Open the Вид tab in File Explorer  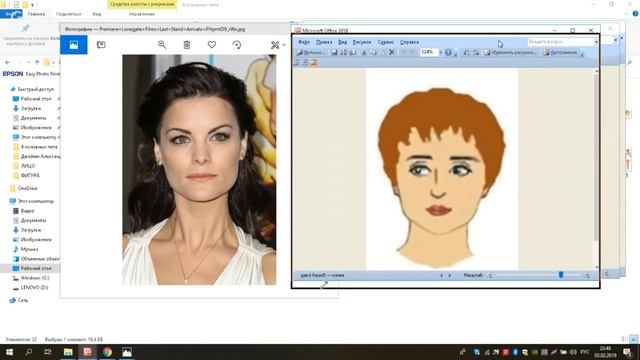(96, 14)
